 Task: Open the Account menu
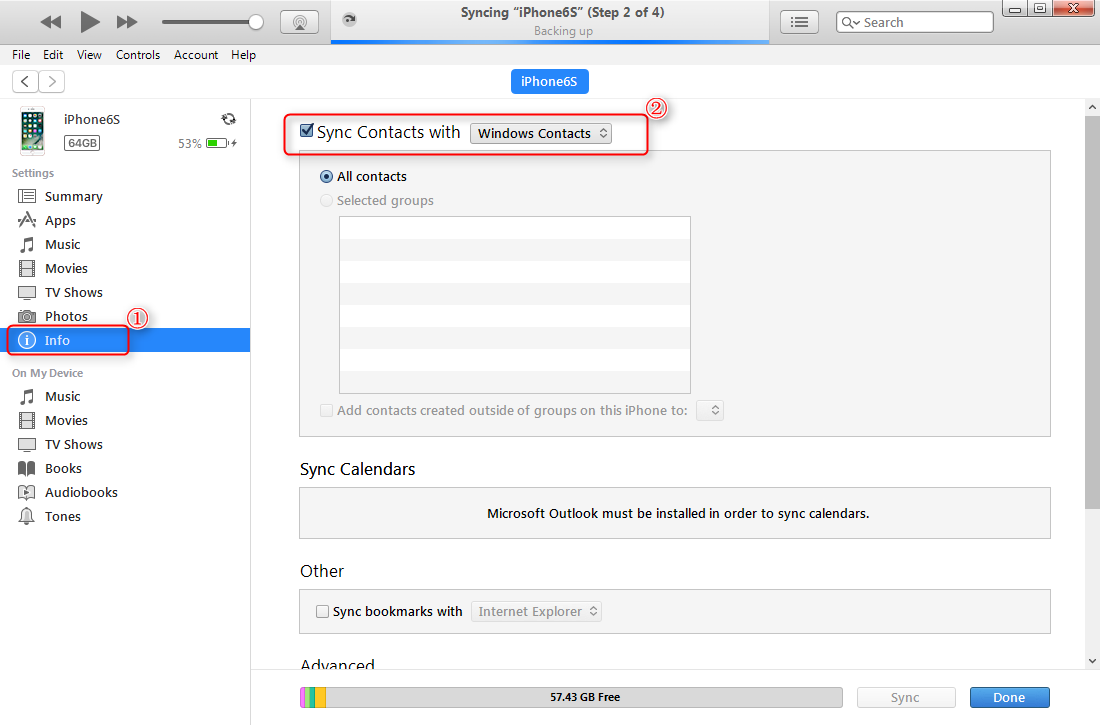(x=196, y=55)
